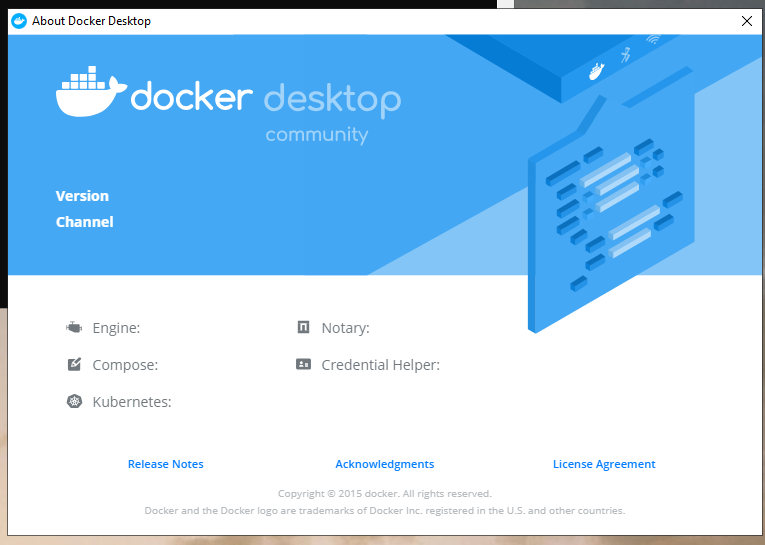Click the Docker whale logo in the banner
The height and width of the screenshot is (545, 765).
(91, 91)
